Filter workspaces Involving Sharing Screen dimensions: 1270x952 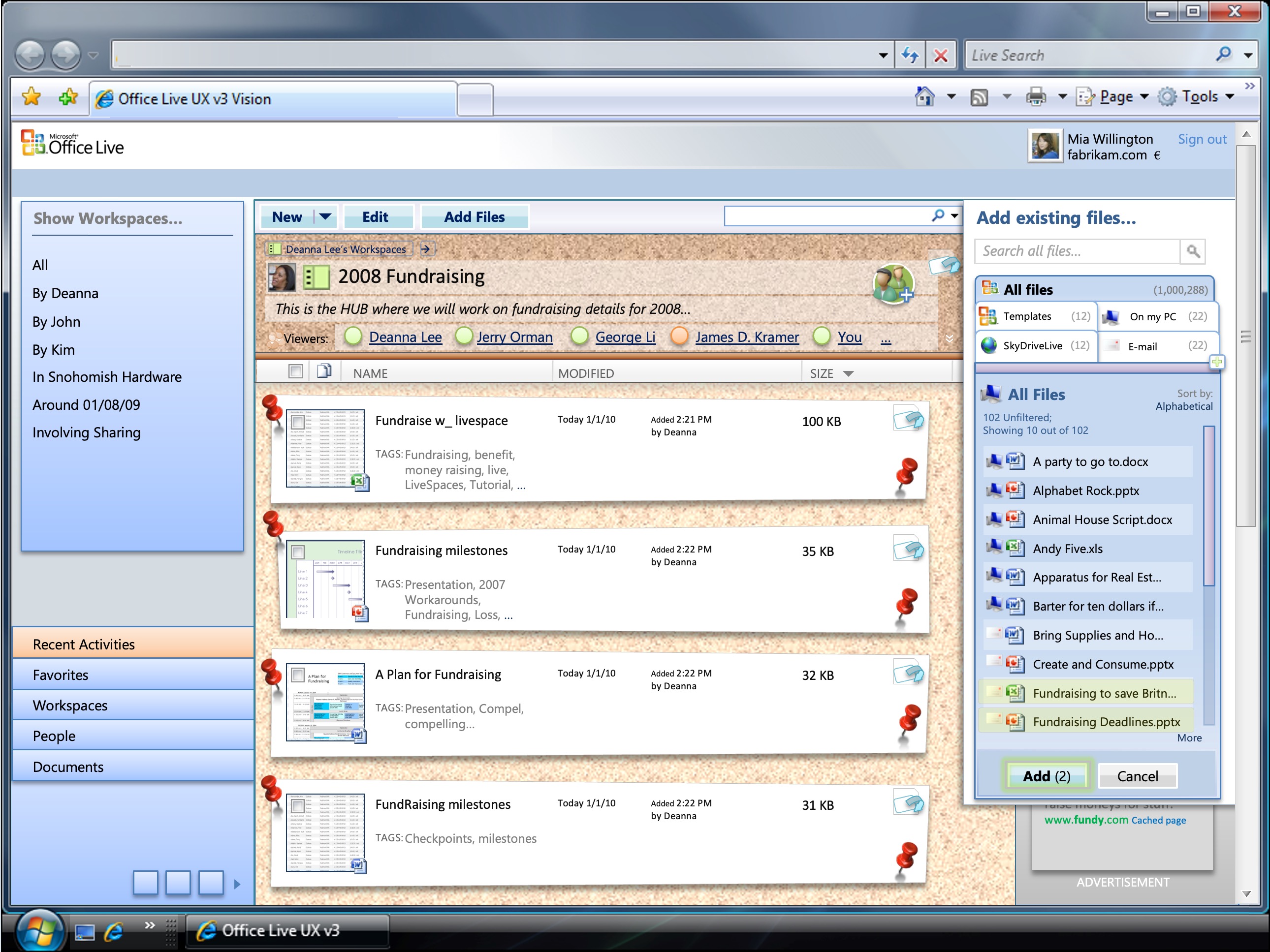(86, 432)
